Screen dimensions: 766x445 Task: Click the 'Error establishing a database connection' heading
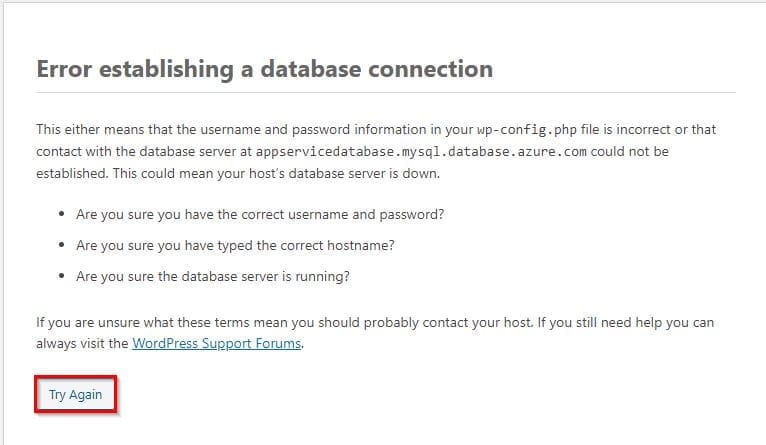pyautogui.click(x=264, y=69)
